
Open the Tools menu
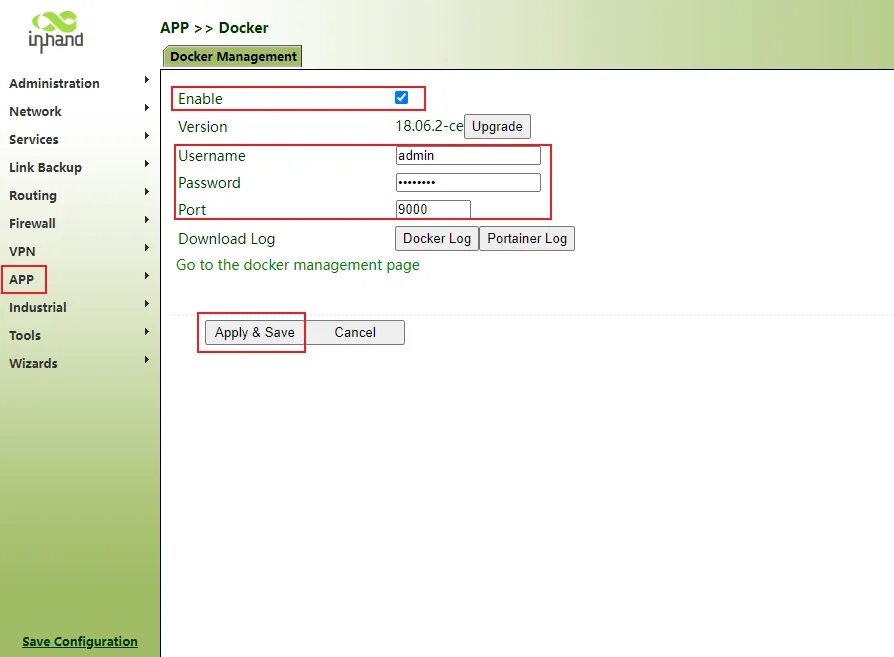25,335
